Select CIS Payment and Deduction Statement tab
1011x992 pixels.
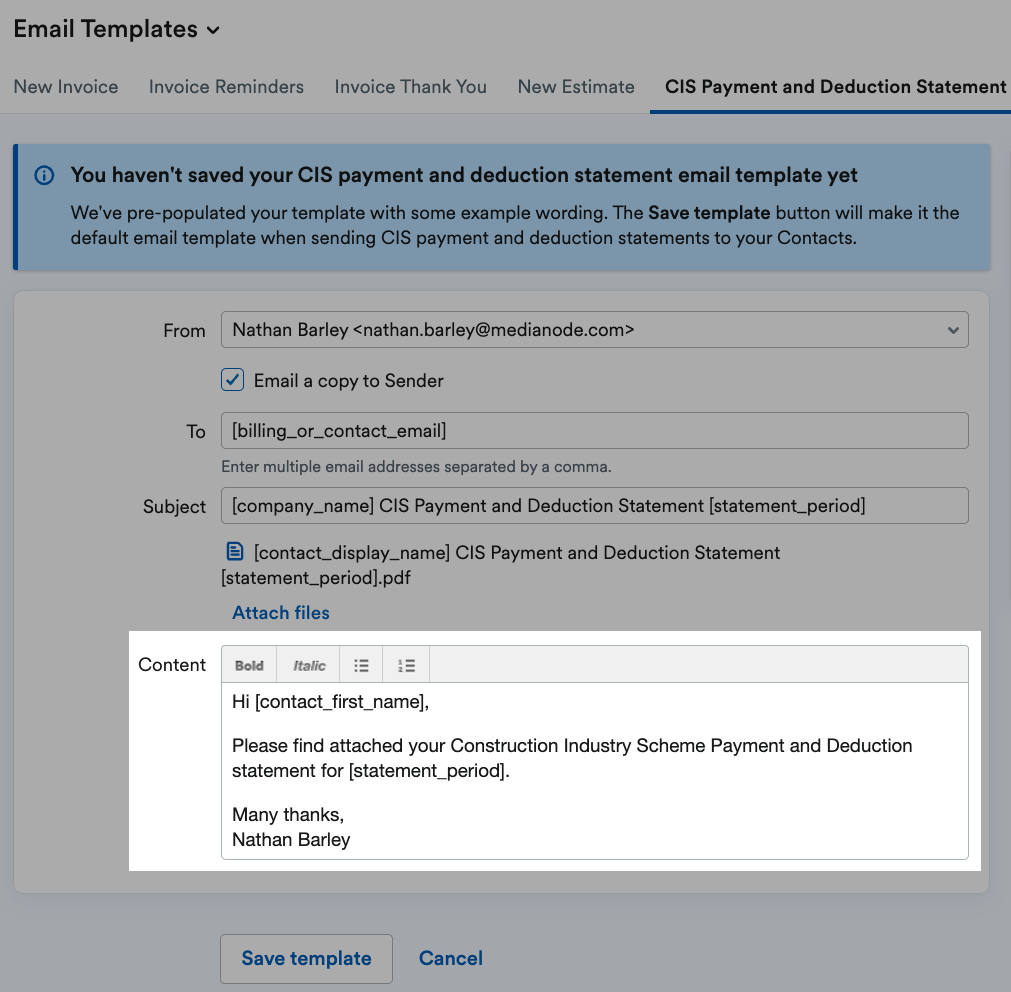(835, 87)
